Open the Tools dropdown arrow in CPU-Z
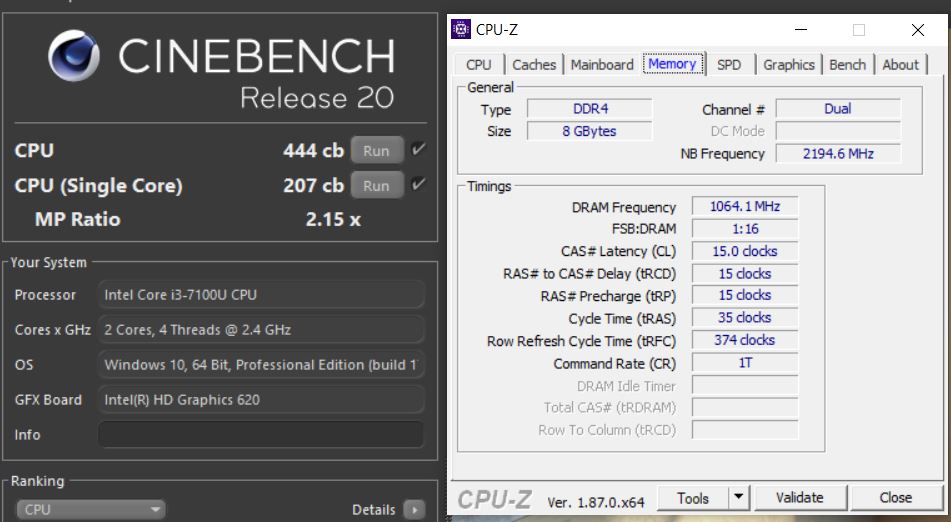 738,498
